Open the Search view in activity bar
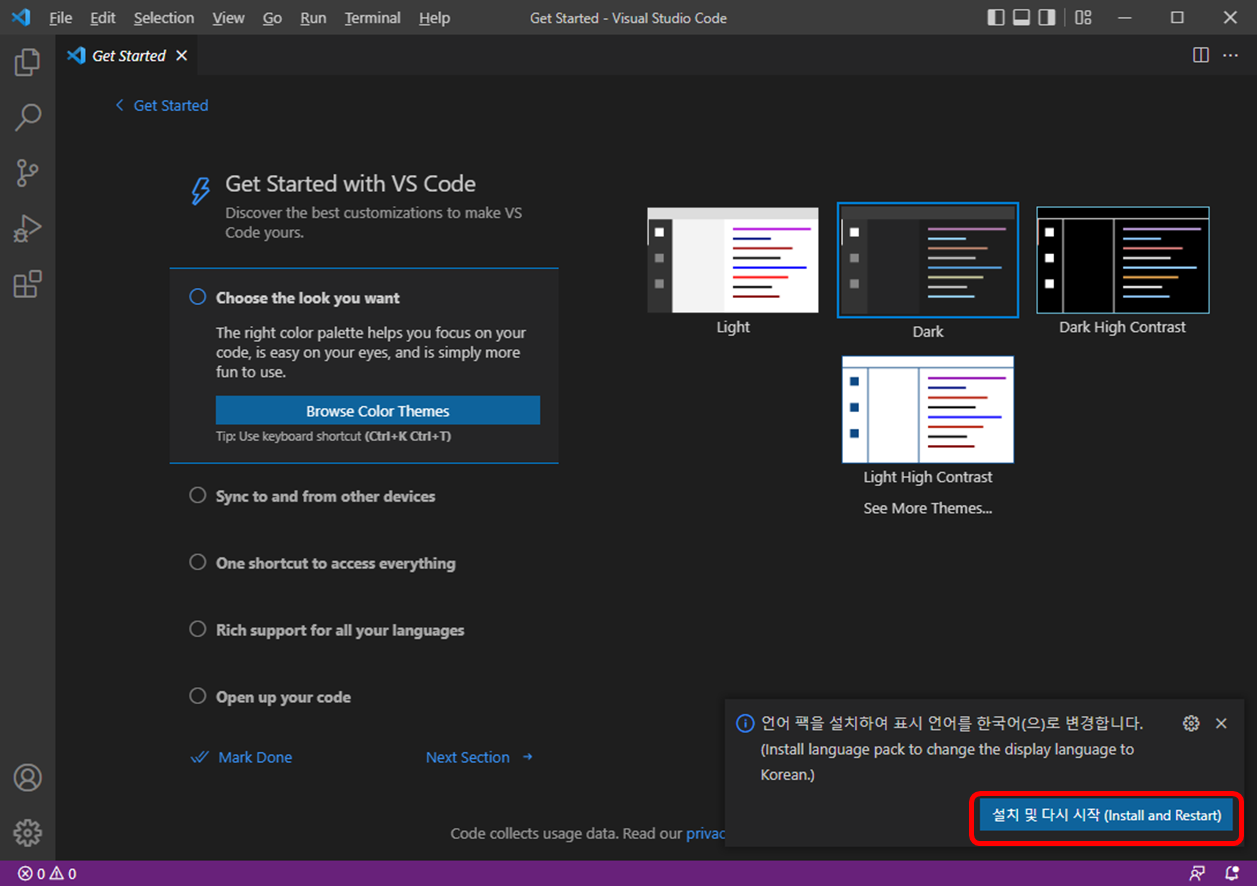The image size is (1257, 886). click(27, 118)
